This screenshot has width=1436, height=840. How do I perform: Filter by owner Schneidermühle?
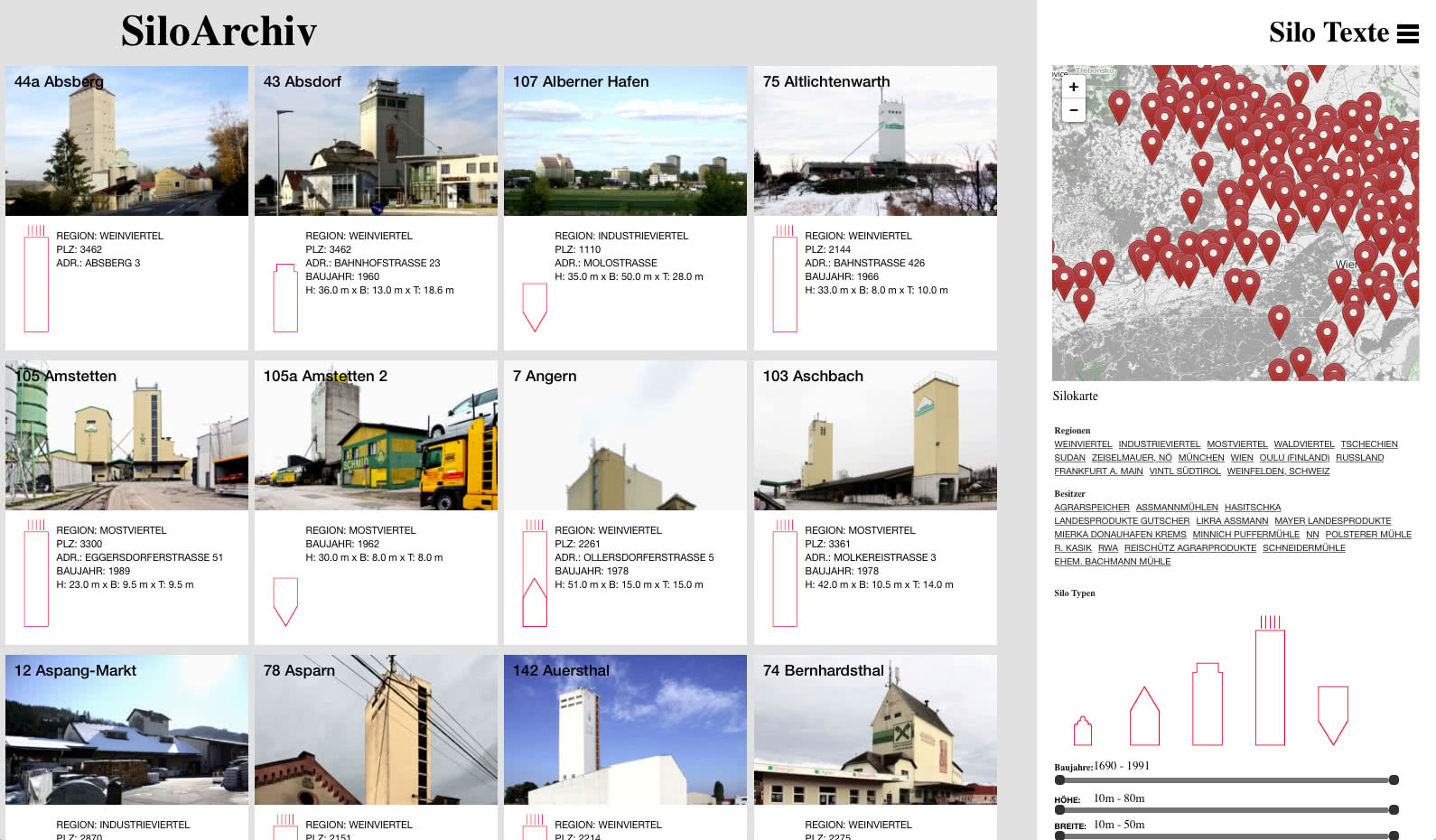pyautogui.click(x=1304, y=548)
